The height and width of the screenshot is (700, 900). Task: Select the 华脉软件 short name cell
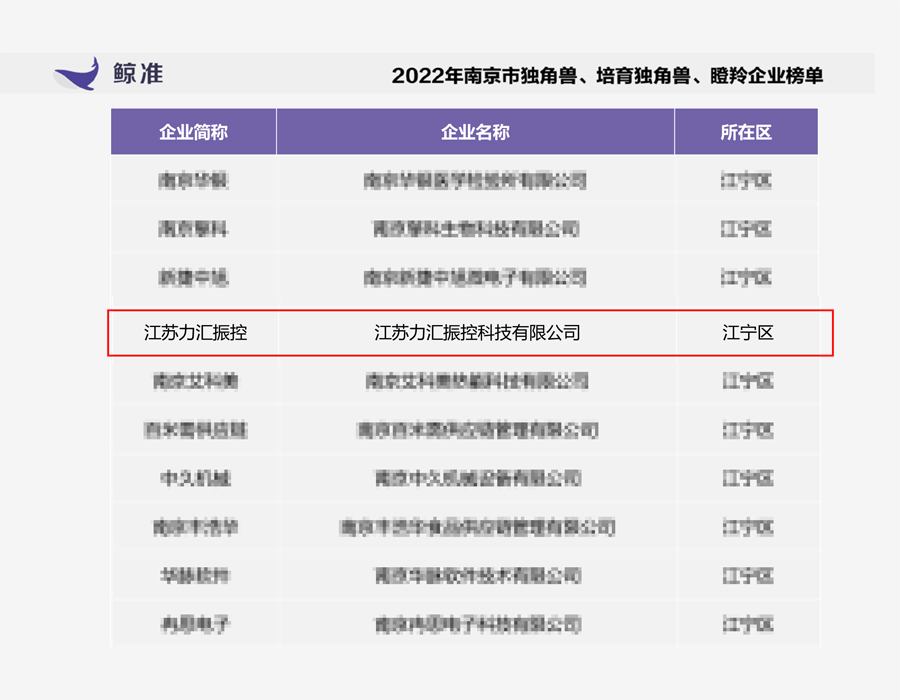tap(195, 576)
